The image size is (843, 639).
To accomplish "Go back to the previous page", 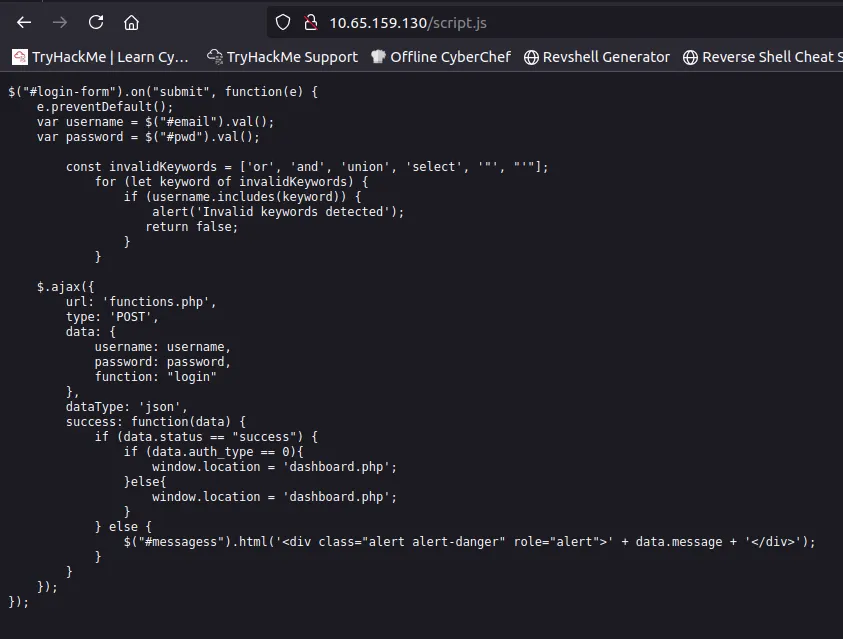I will click(24, 22).
